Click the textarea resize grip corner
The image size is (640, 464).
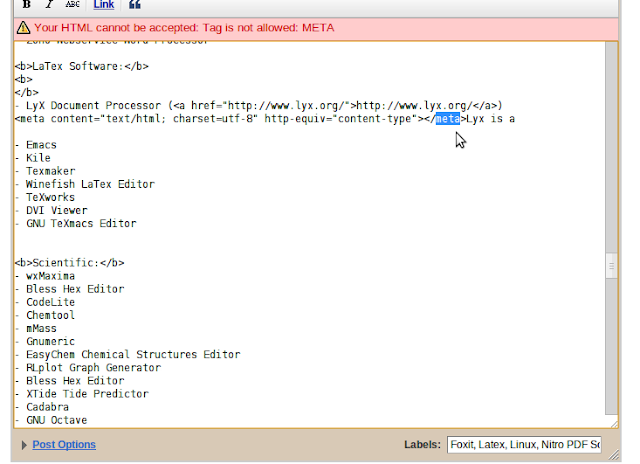(614, 424)
